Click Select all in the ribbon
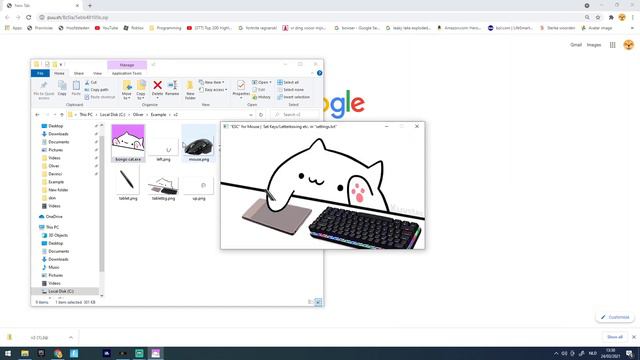Image resolution: width=640 pixels, height=360 pixels. (288, 82)
